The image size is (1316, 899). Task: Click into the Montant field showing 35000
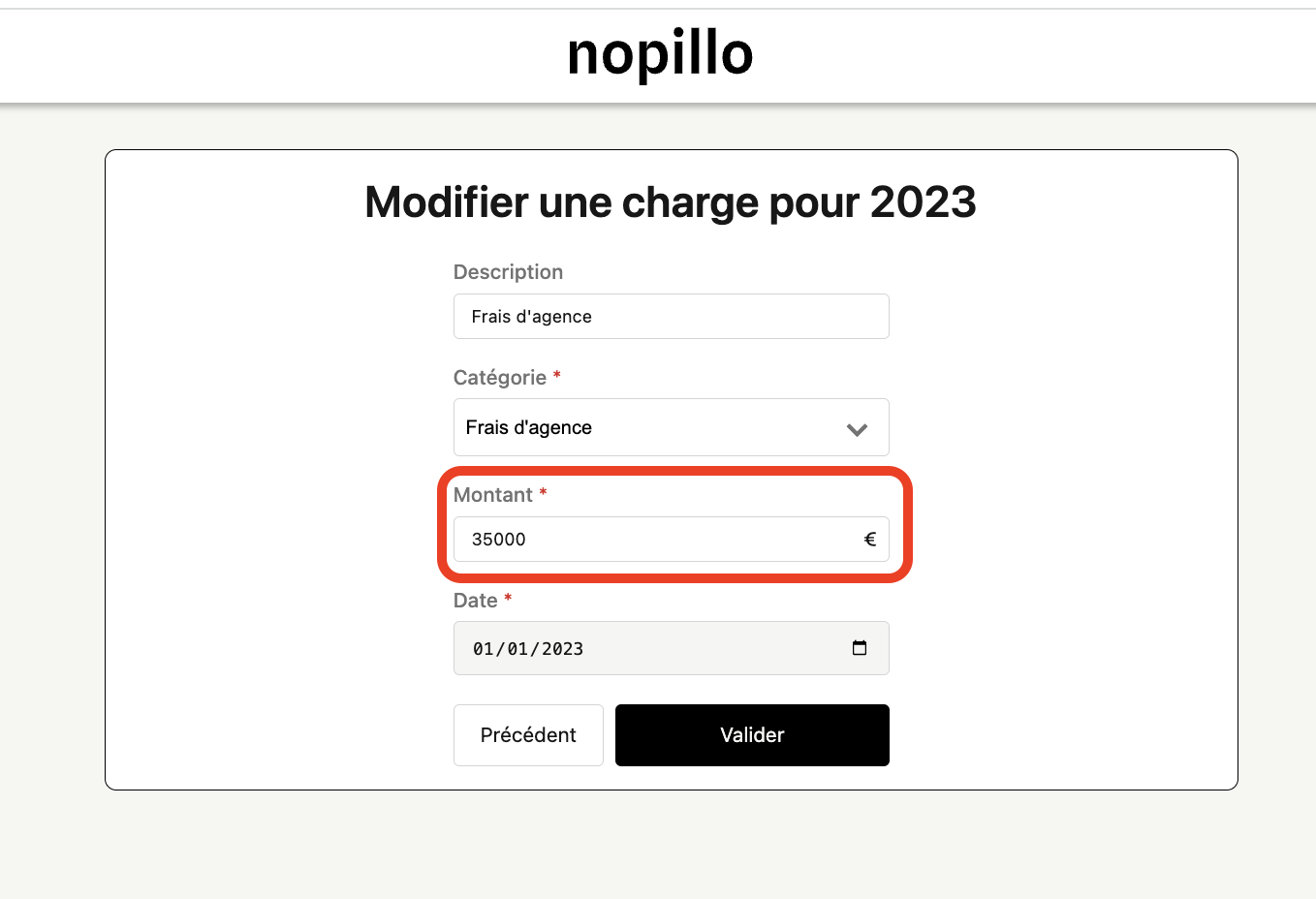pos(659,540)
